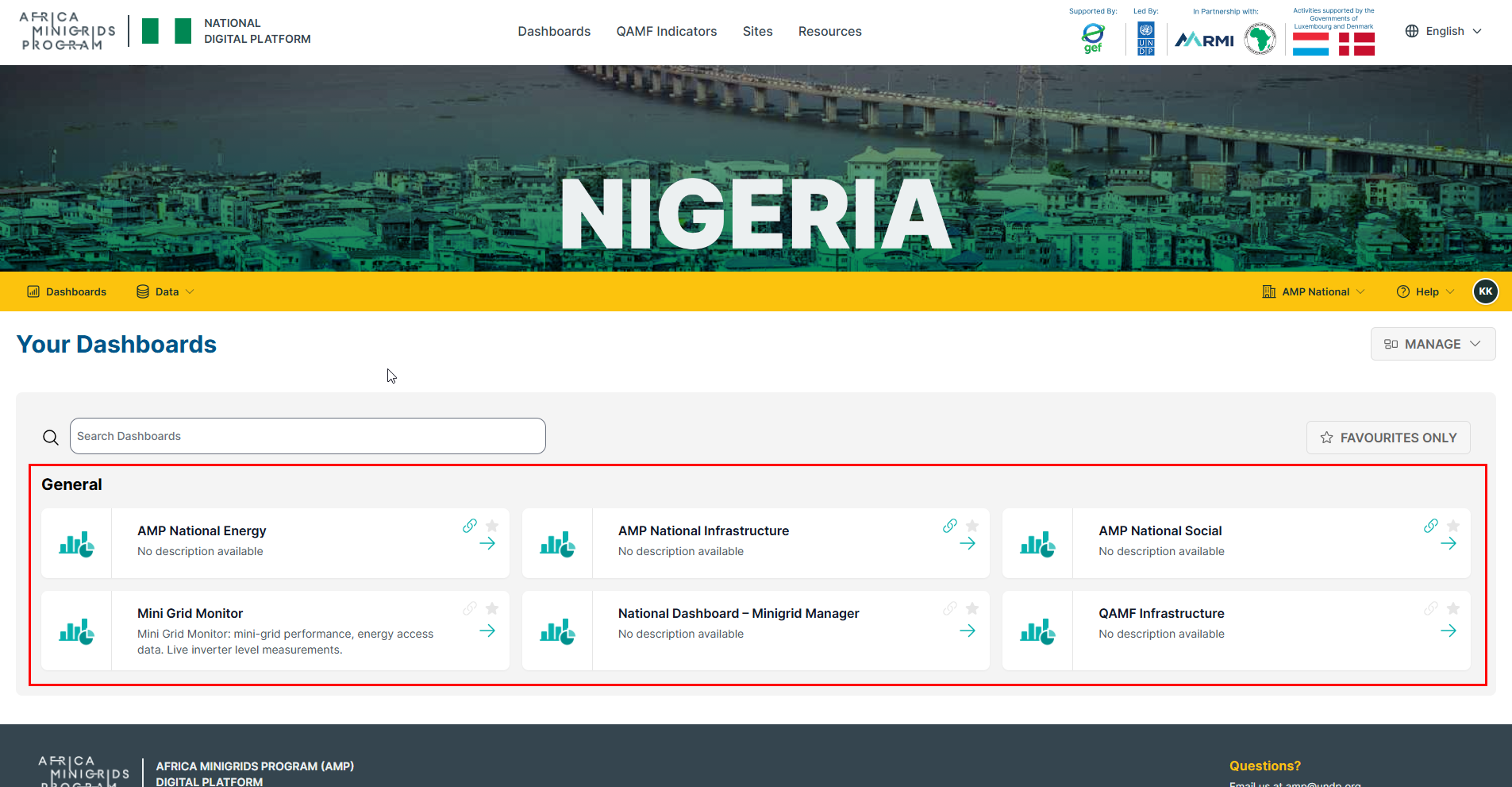The width and height of the screenshot is (1512, 787).
Task: Click the GEF supporter logo
Action: 1093,38
